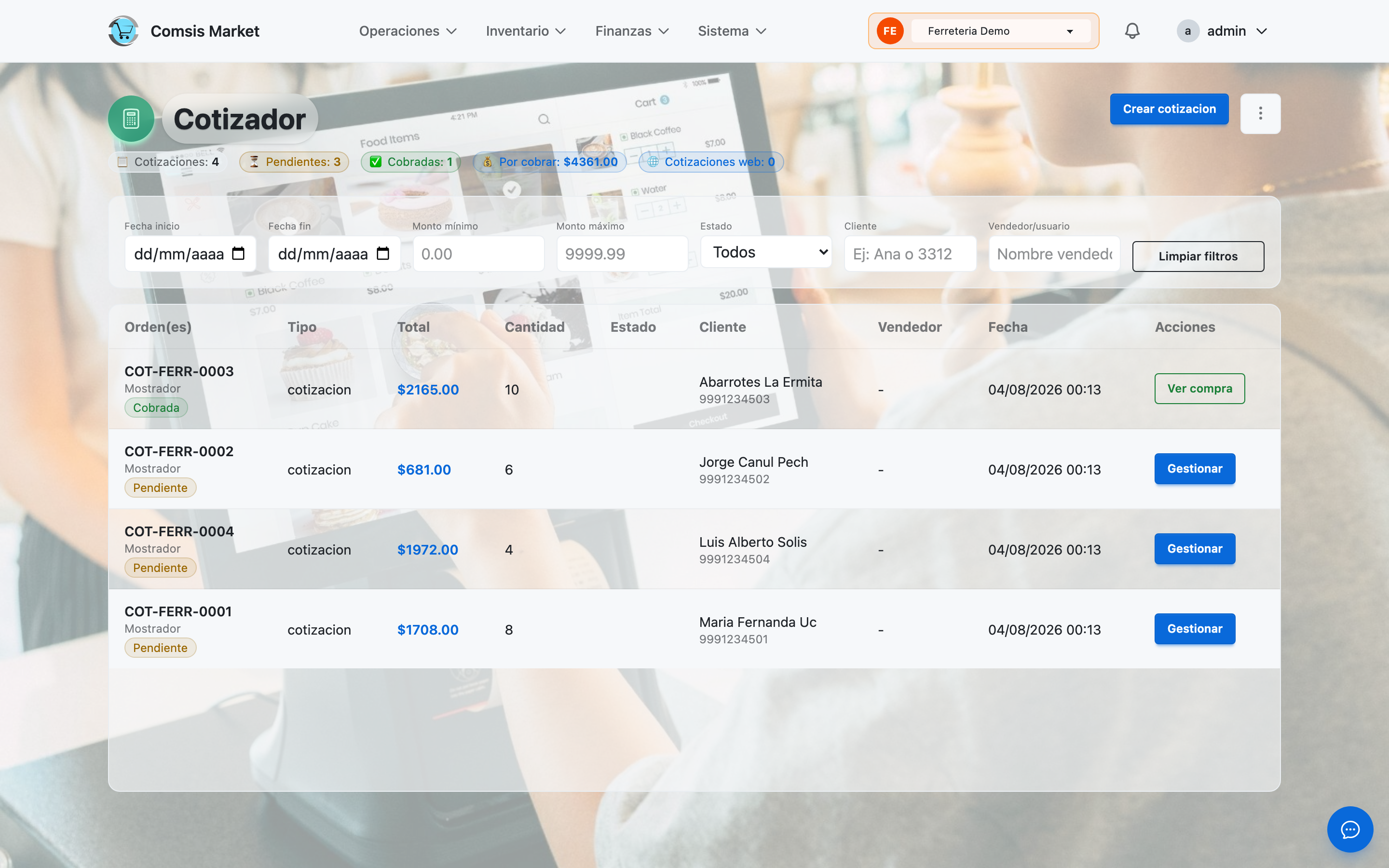Clear filters with Limpiar filtros
This screenshot has width=1389, height=868.
tap(1198, 256)
